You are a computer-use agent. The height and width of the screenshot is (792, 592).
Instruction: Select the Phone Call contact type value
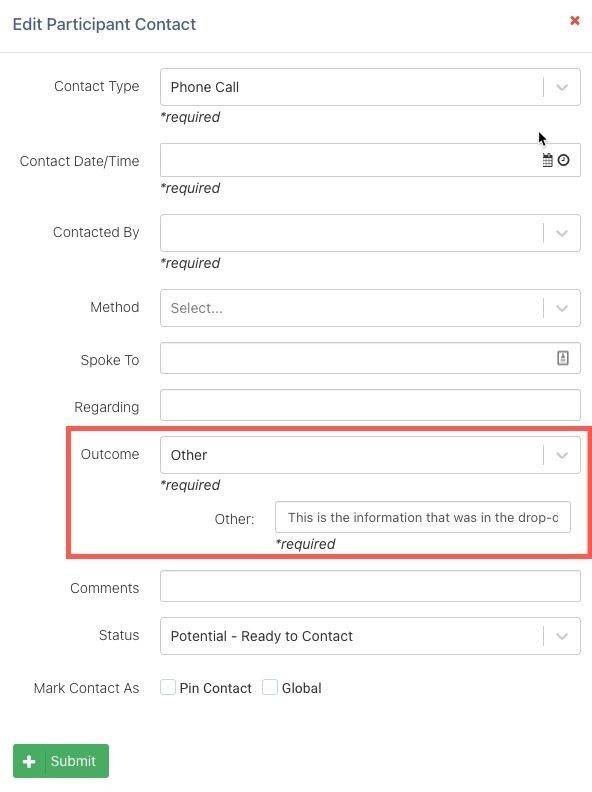(205, 87)
